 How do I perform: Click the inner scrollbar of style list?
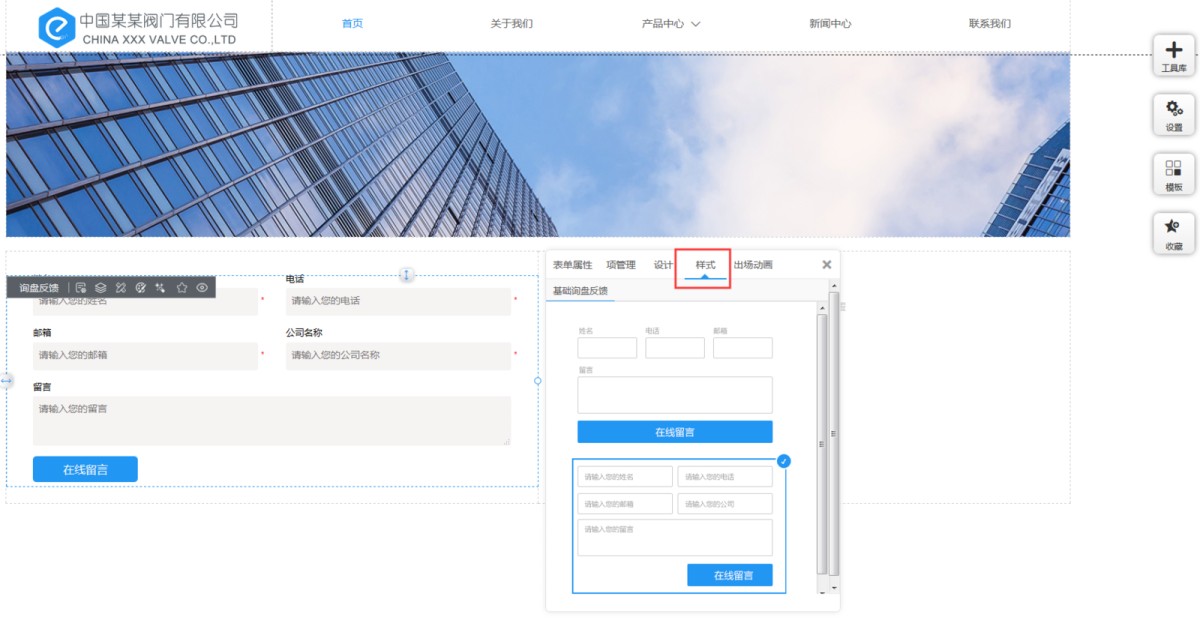[822, 444]
